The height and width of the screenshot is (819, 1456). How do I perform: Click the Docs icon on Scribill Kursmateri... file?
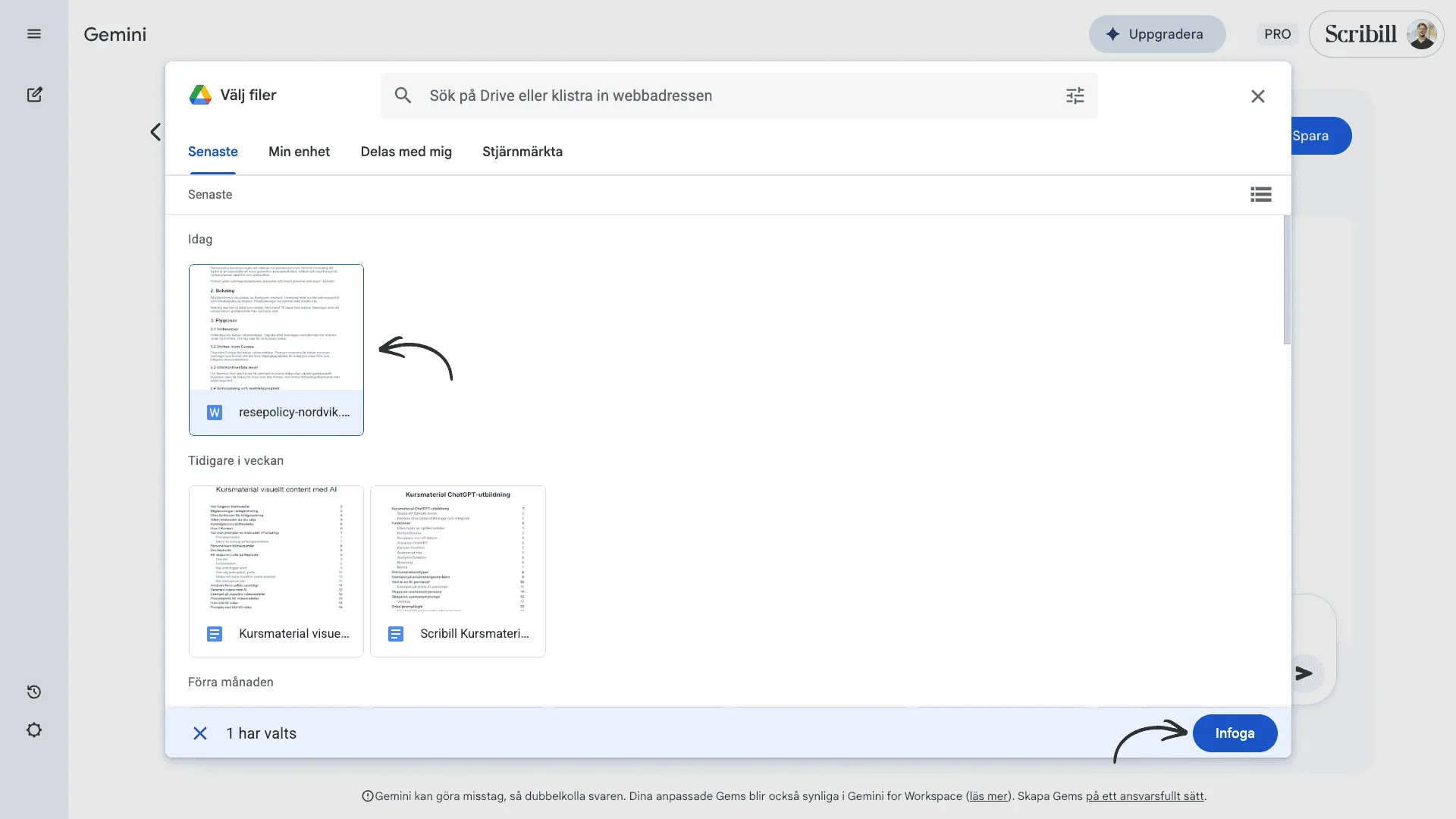pos(396,634)
